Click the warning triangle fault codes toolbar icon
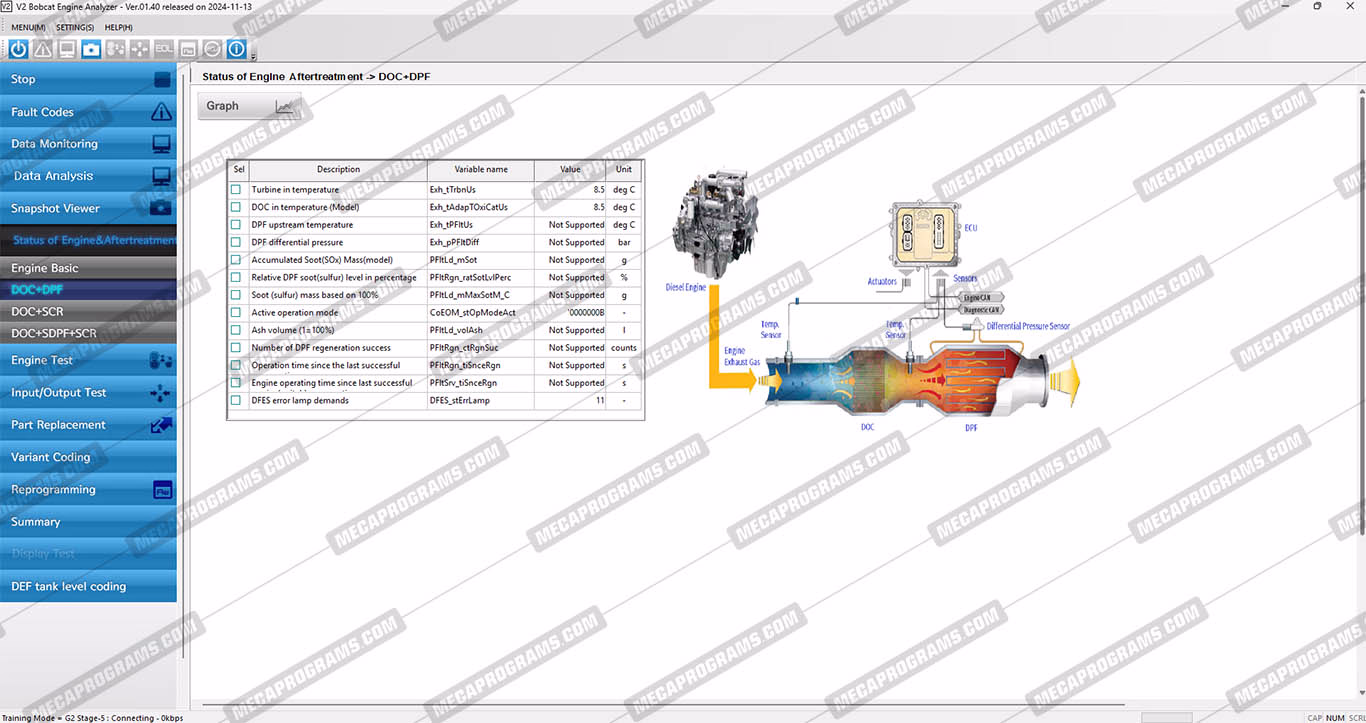Image resolution: width=1366 pixels, height=723 pixels. coord(43,48)
